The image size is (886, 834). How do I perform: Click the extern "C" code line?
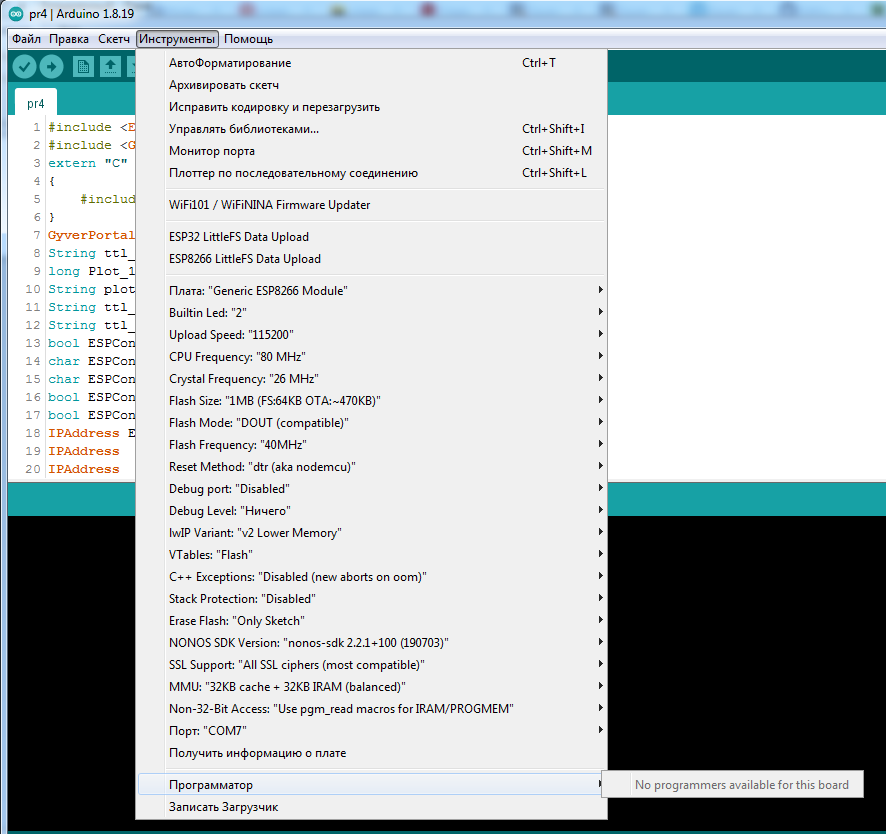(88, 164)
